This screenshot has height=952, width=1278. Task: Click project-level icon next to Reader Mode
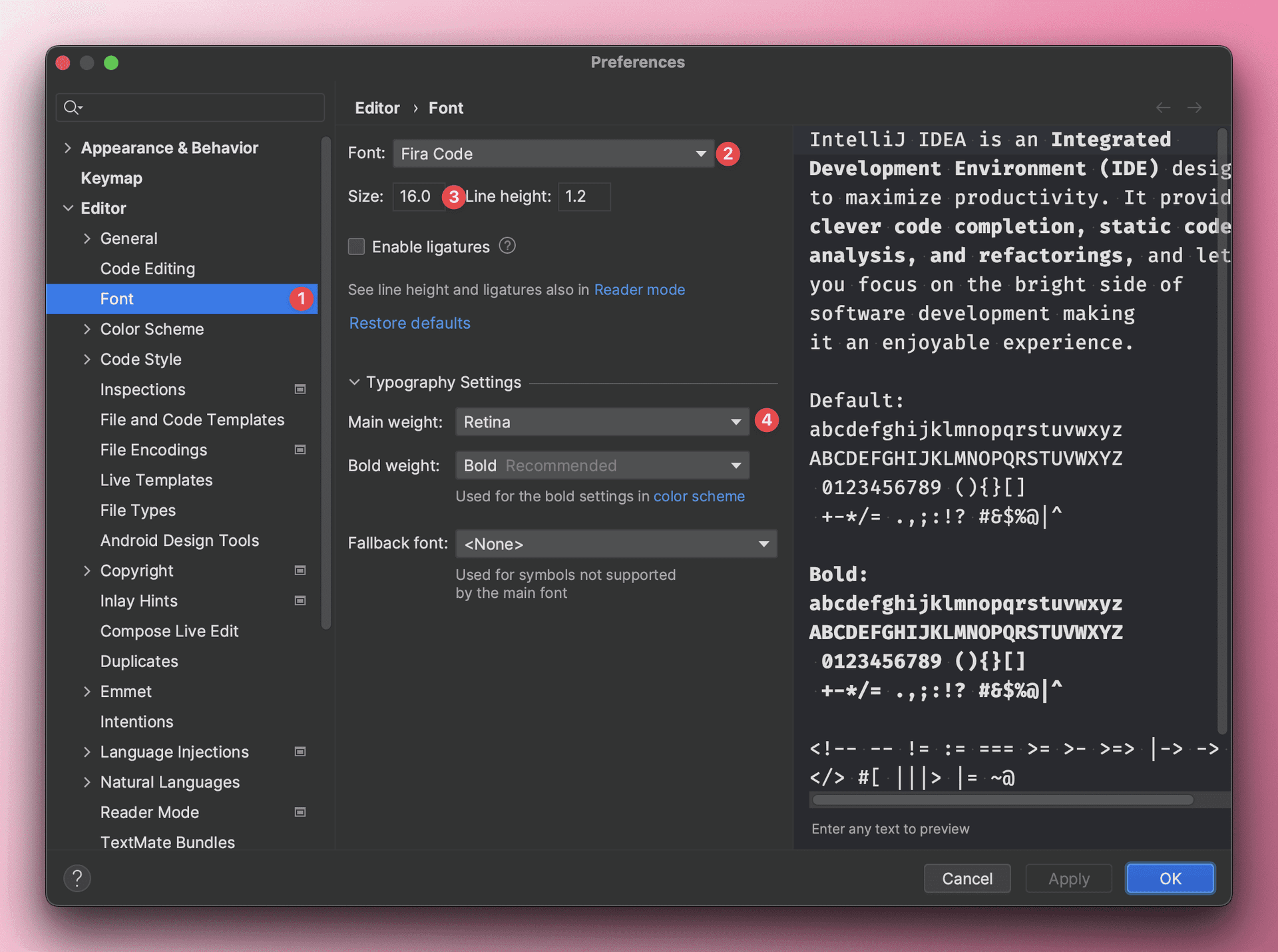(300, 812)
